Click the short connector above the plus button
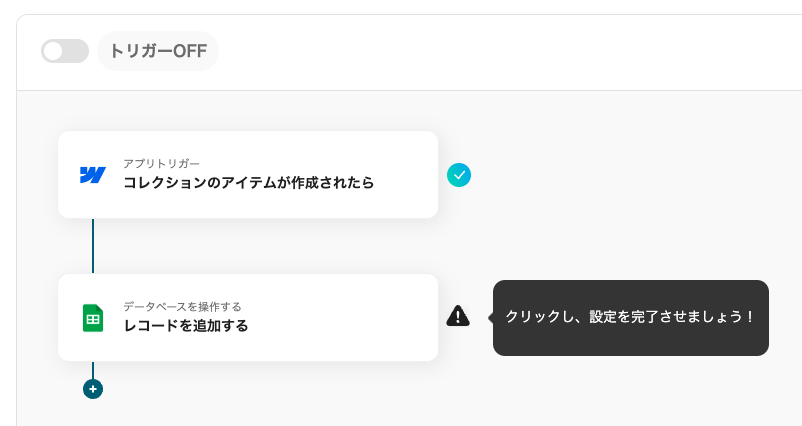The height and width of the screenshot is (426, 802). (93, 369)
